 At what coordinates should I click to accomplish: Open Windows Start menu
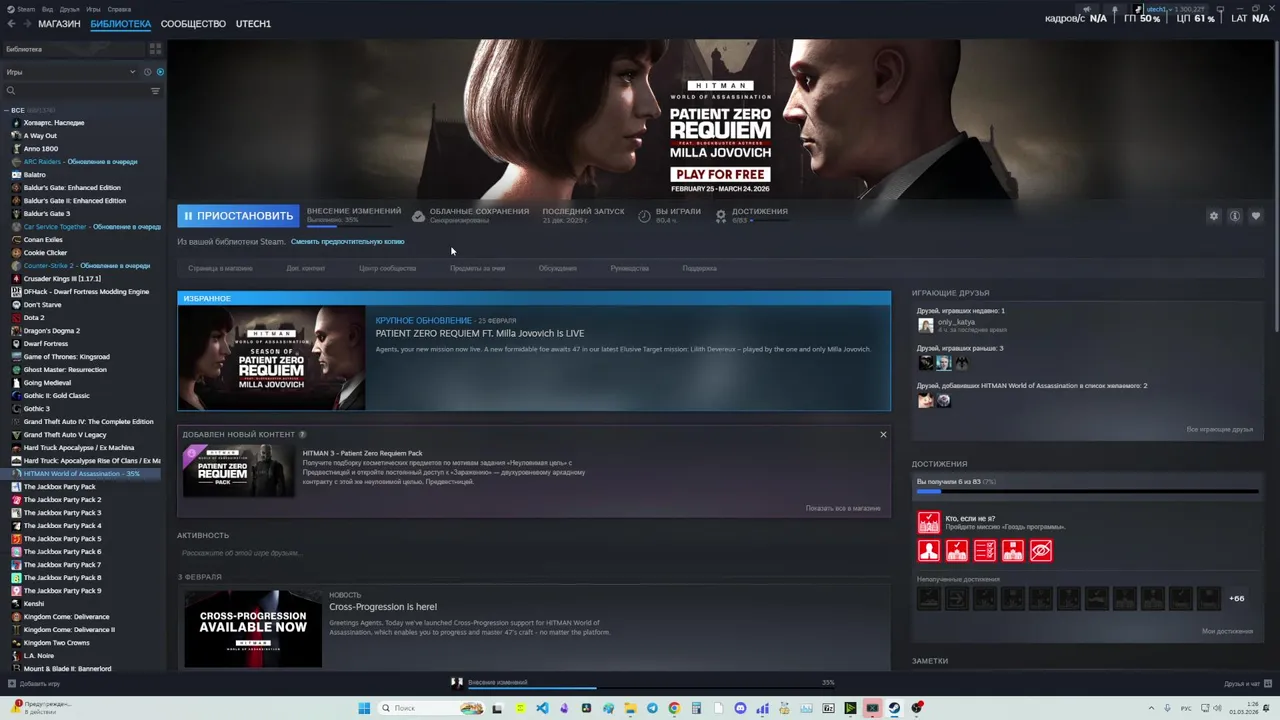(x=364, y=708)
